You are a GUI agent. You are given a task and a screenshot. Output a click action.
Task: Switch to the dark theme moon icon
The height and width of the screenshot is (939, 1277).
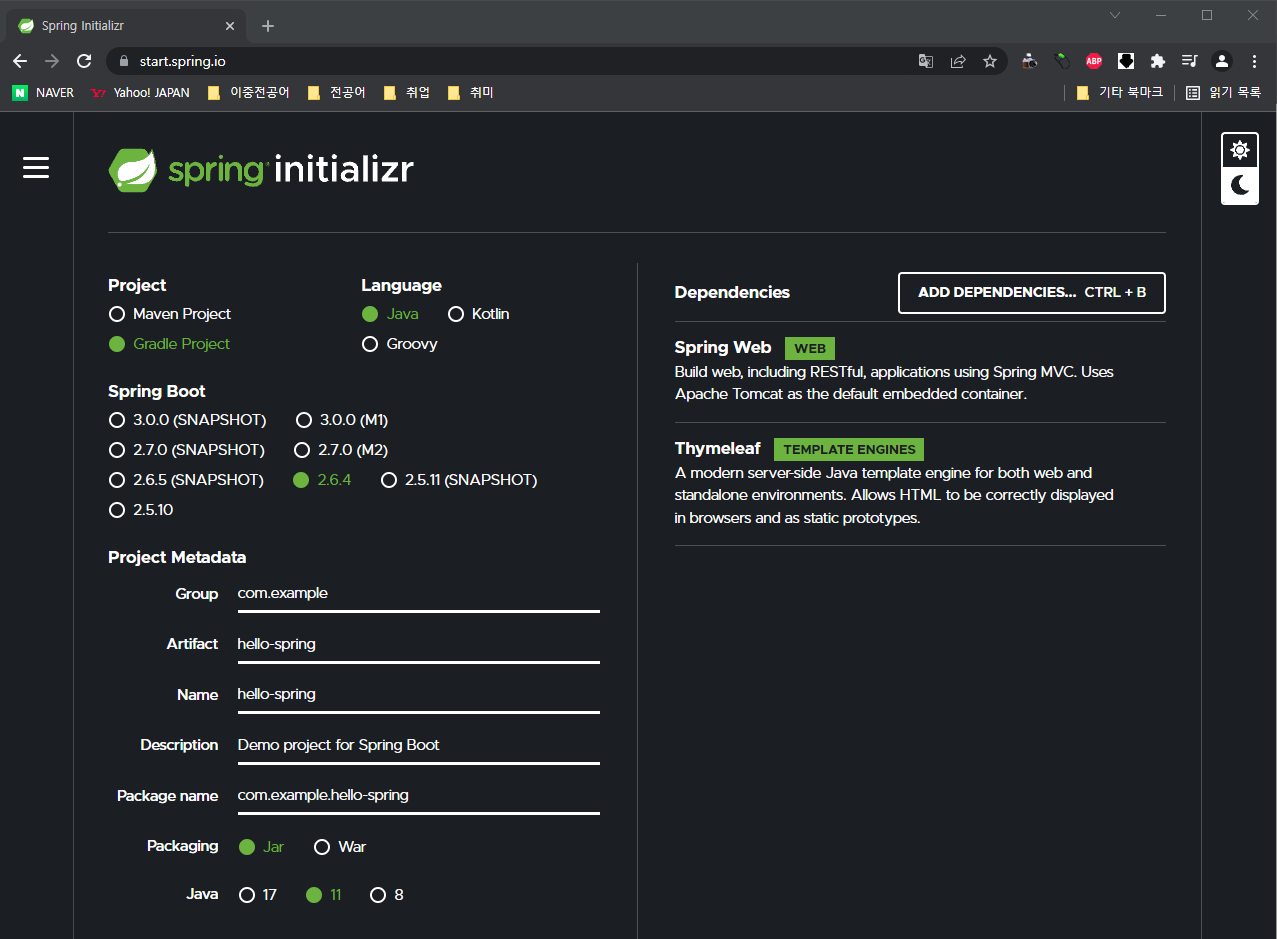tap(1240, 186)
